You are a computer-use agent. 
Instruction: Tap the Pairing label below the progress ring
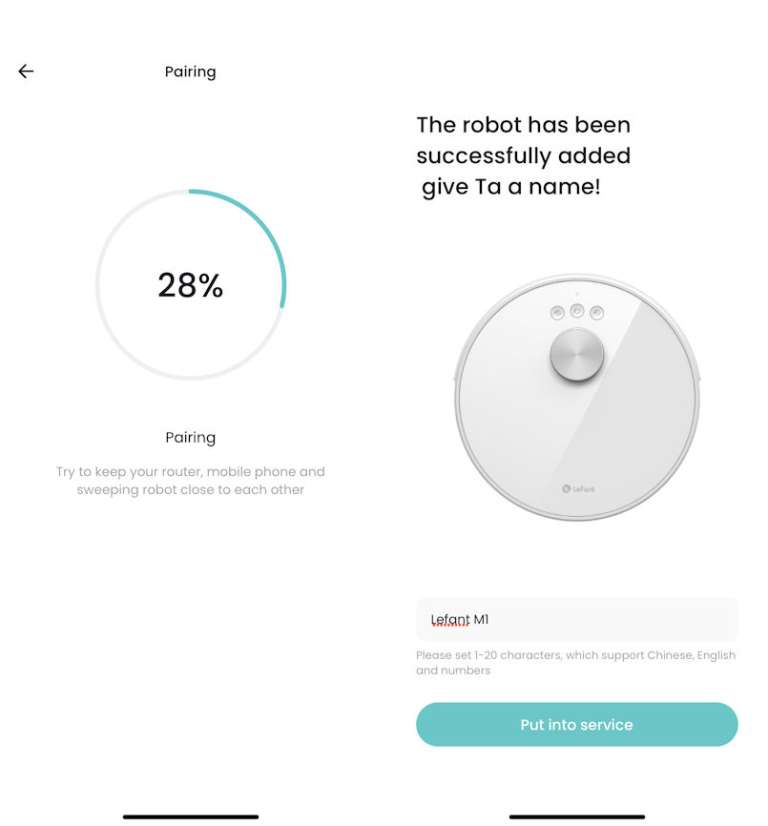point(190,437)
